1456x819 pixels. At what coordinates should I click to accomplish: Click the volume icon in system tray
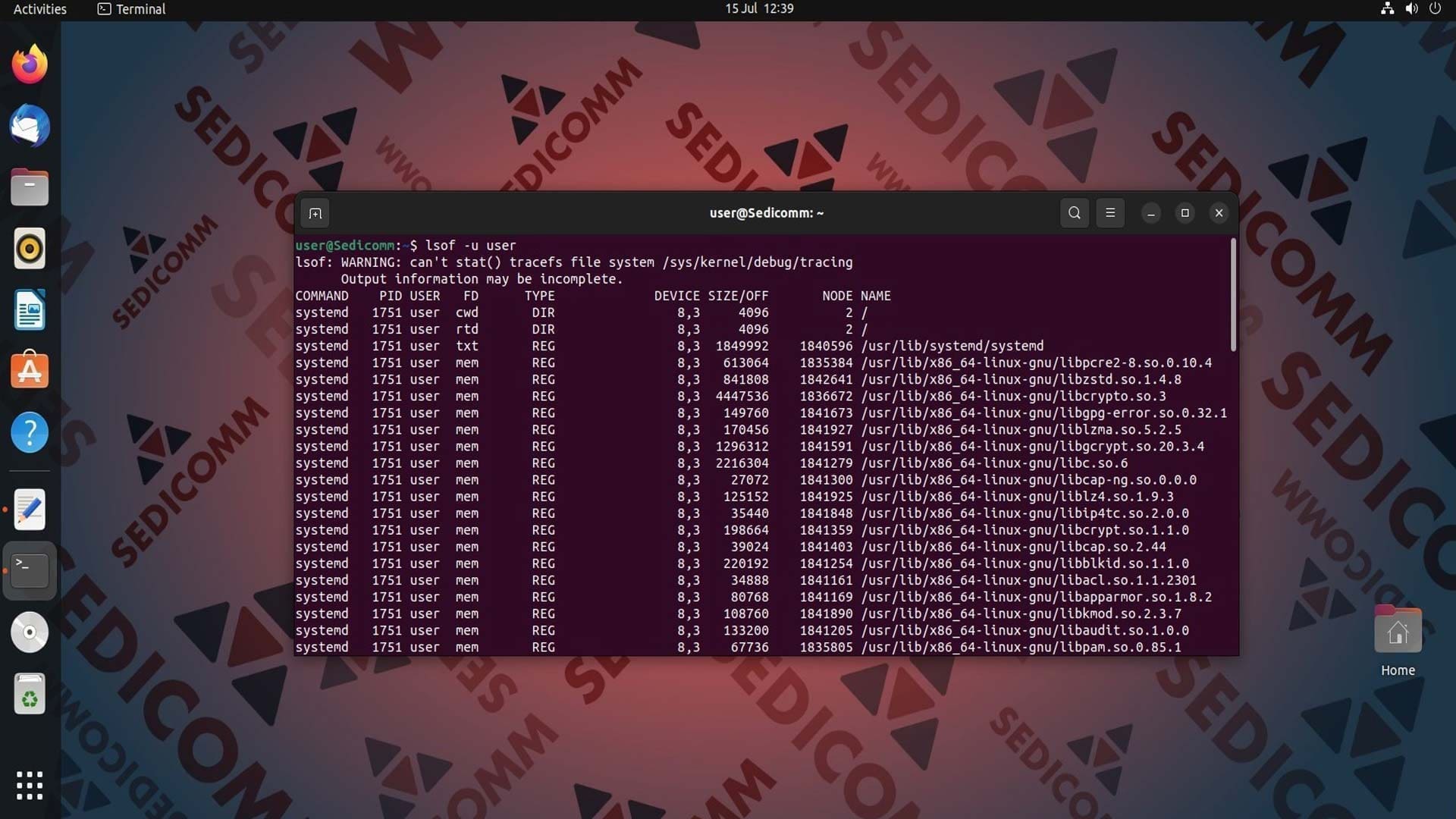(1411, 9)
